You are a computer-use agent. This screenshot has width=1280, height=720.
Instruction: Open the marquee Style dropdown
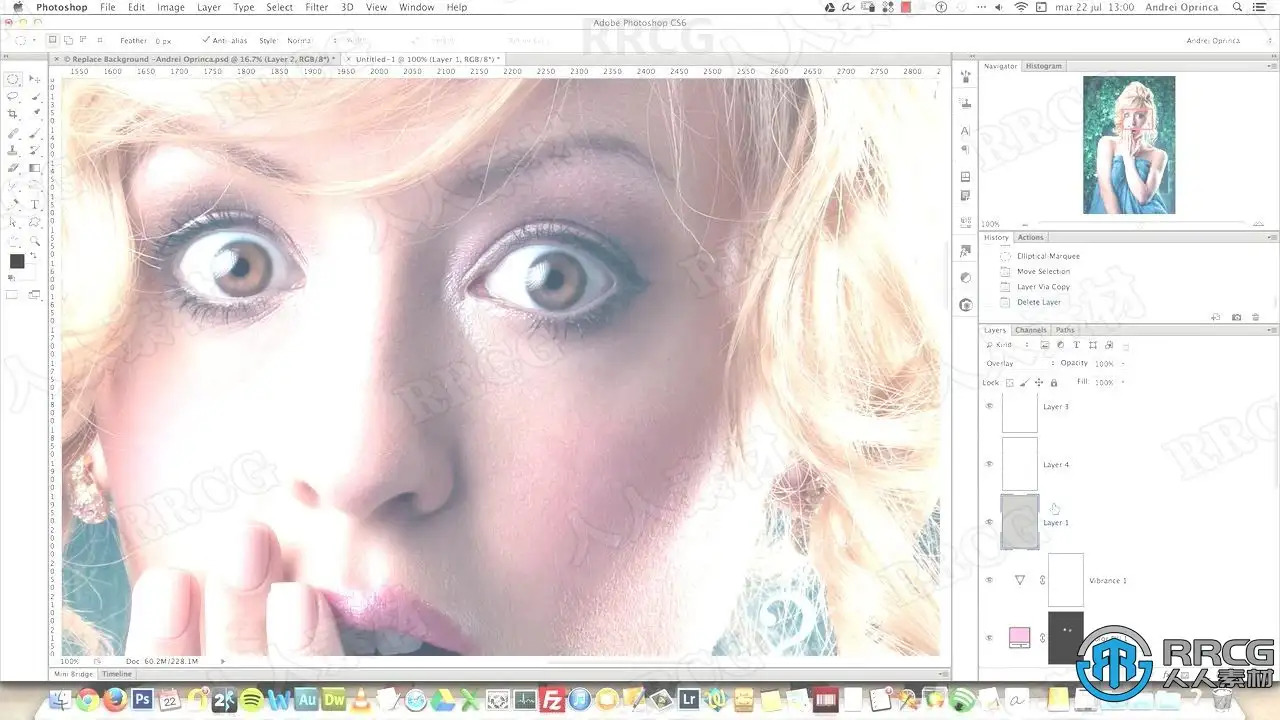[312, 41]
